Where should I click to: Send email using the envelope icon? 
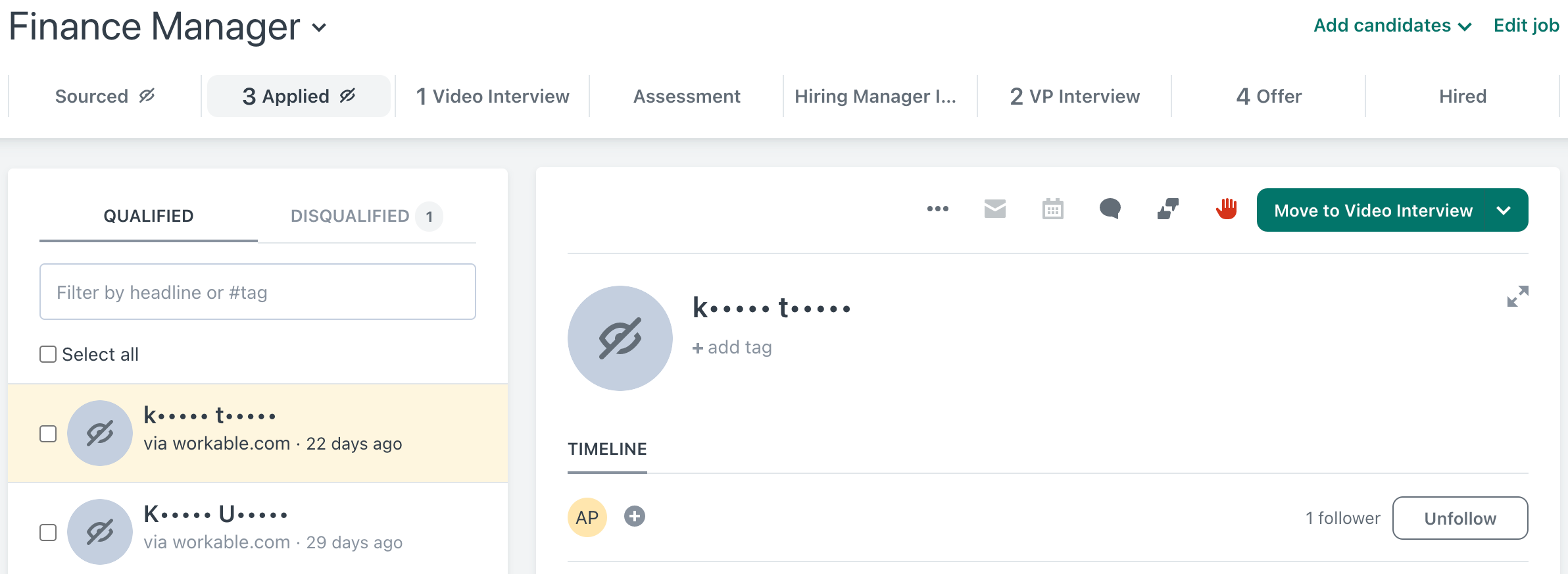994,209
